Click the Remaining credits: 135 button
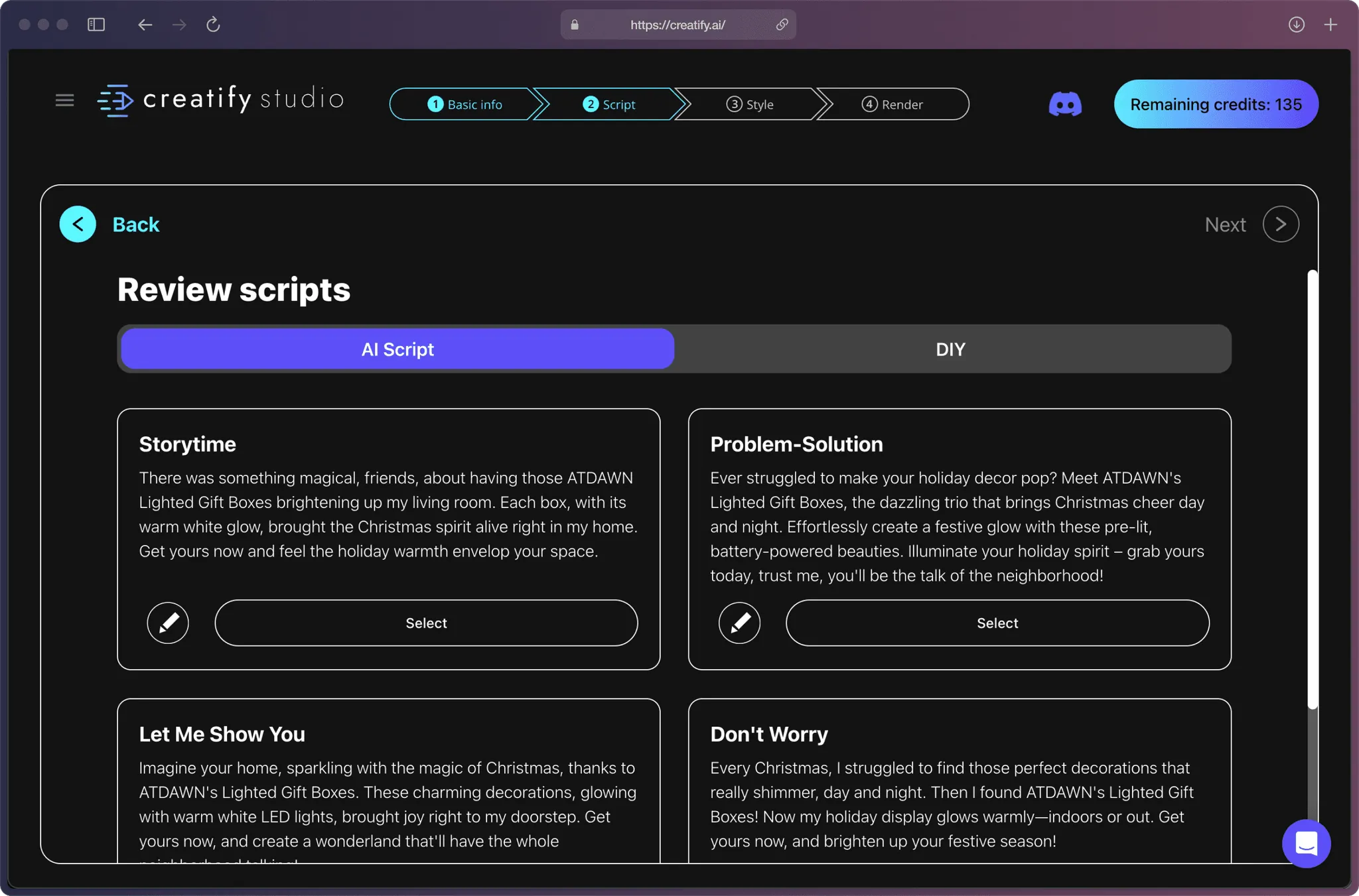 pos(1216,104)
